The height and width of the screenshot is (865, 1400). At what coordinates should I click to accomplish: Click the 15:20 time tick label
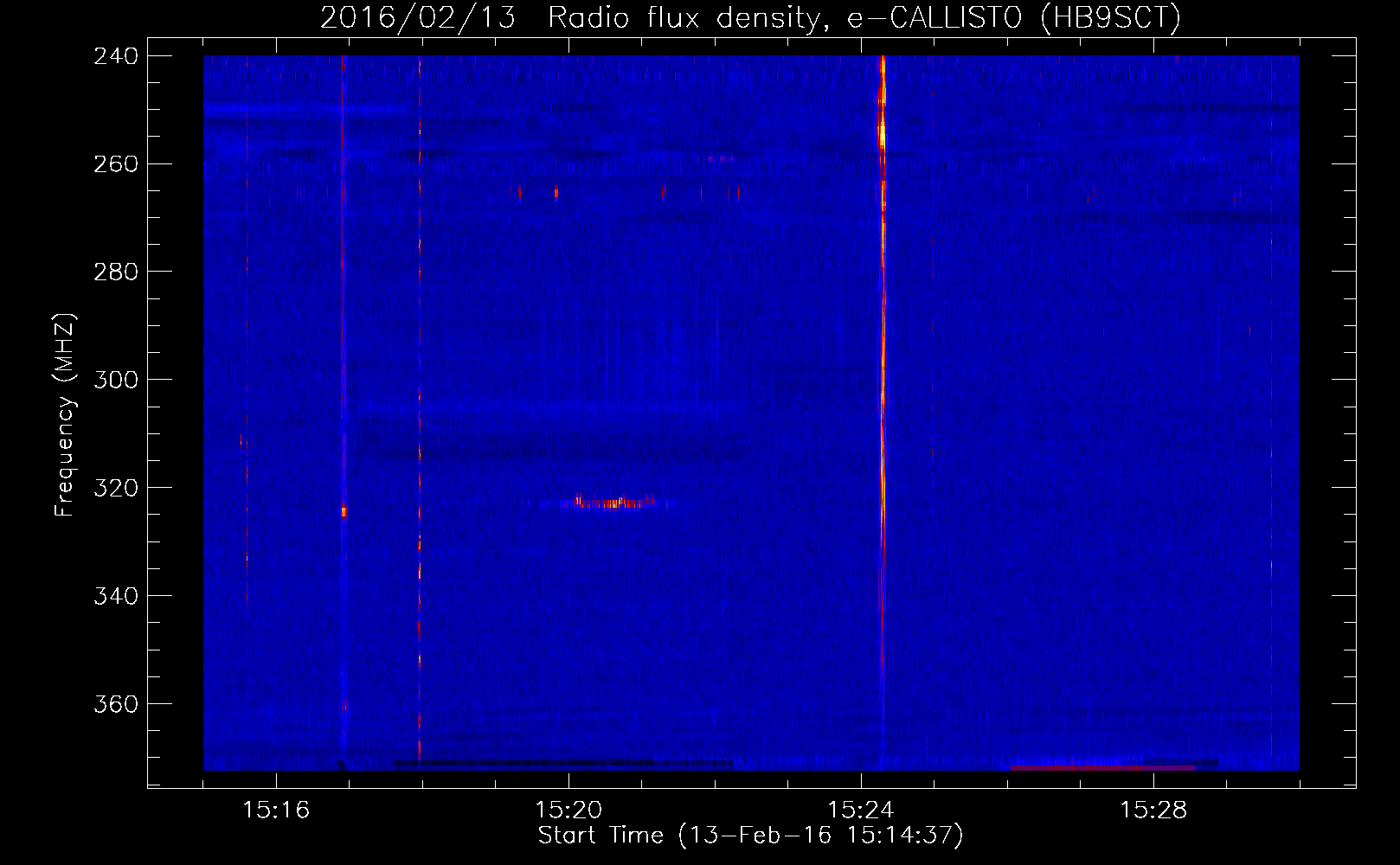[x=568, y=810]
